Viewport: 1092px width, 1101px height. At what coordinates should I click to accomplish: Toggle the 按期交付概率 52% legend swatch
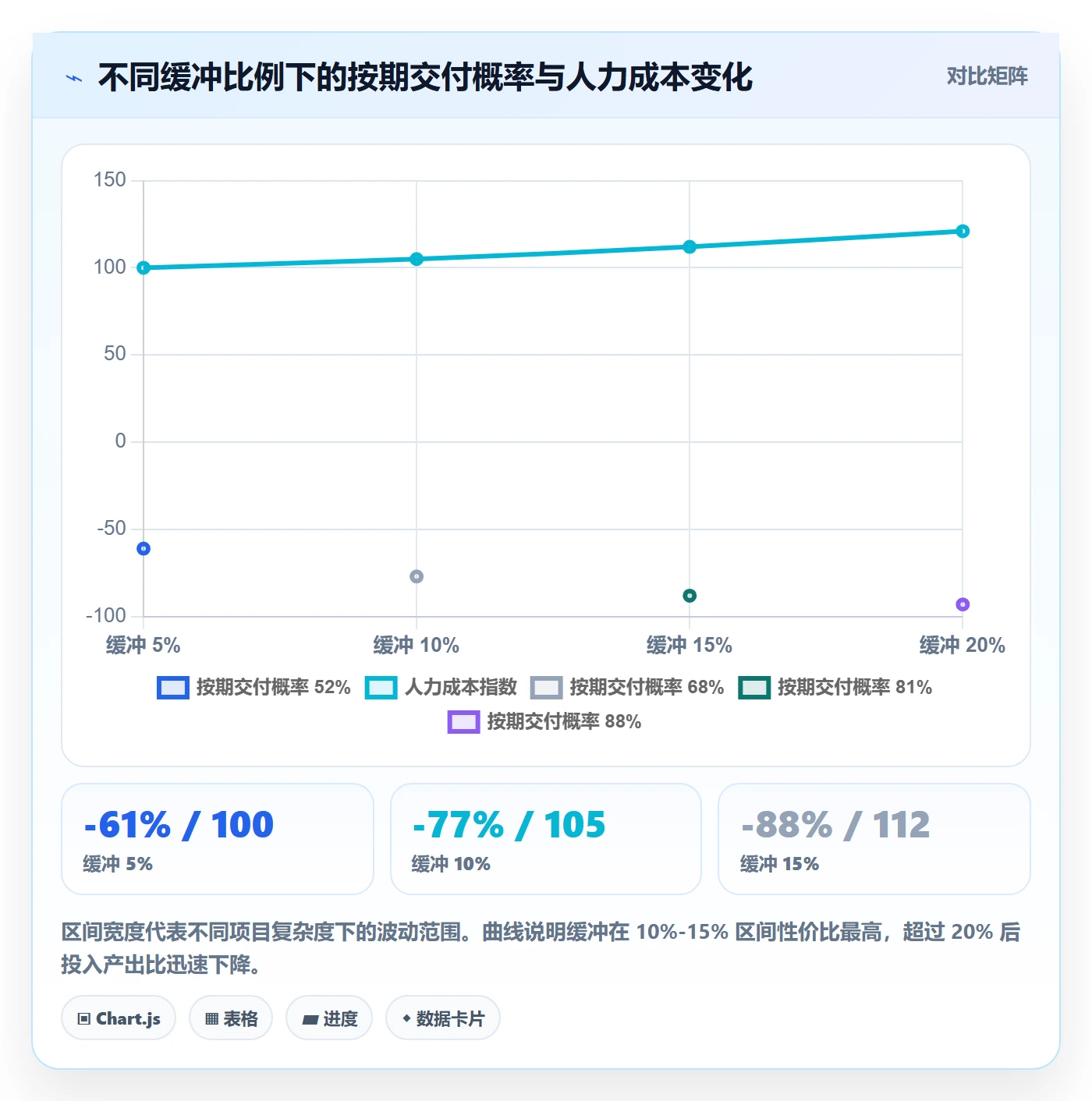(x=172, y=688)
